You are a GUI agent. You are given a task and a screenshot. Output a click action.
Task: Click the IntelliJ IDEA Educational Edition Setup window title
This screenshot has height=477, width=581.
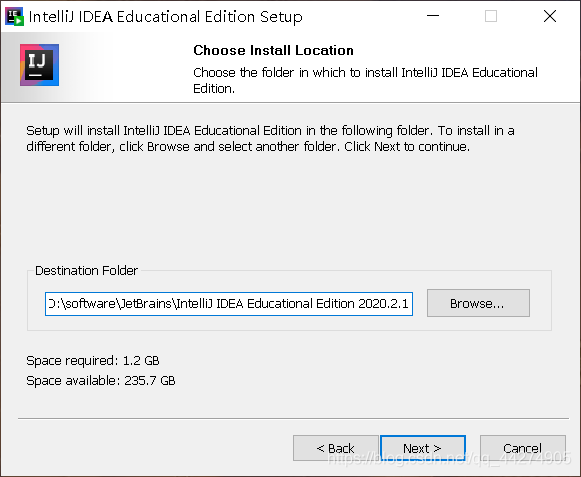tap(165, 17)
